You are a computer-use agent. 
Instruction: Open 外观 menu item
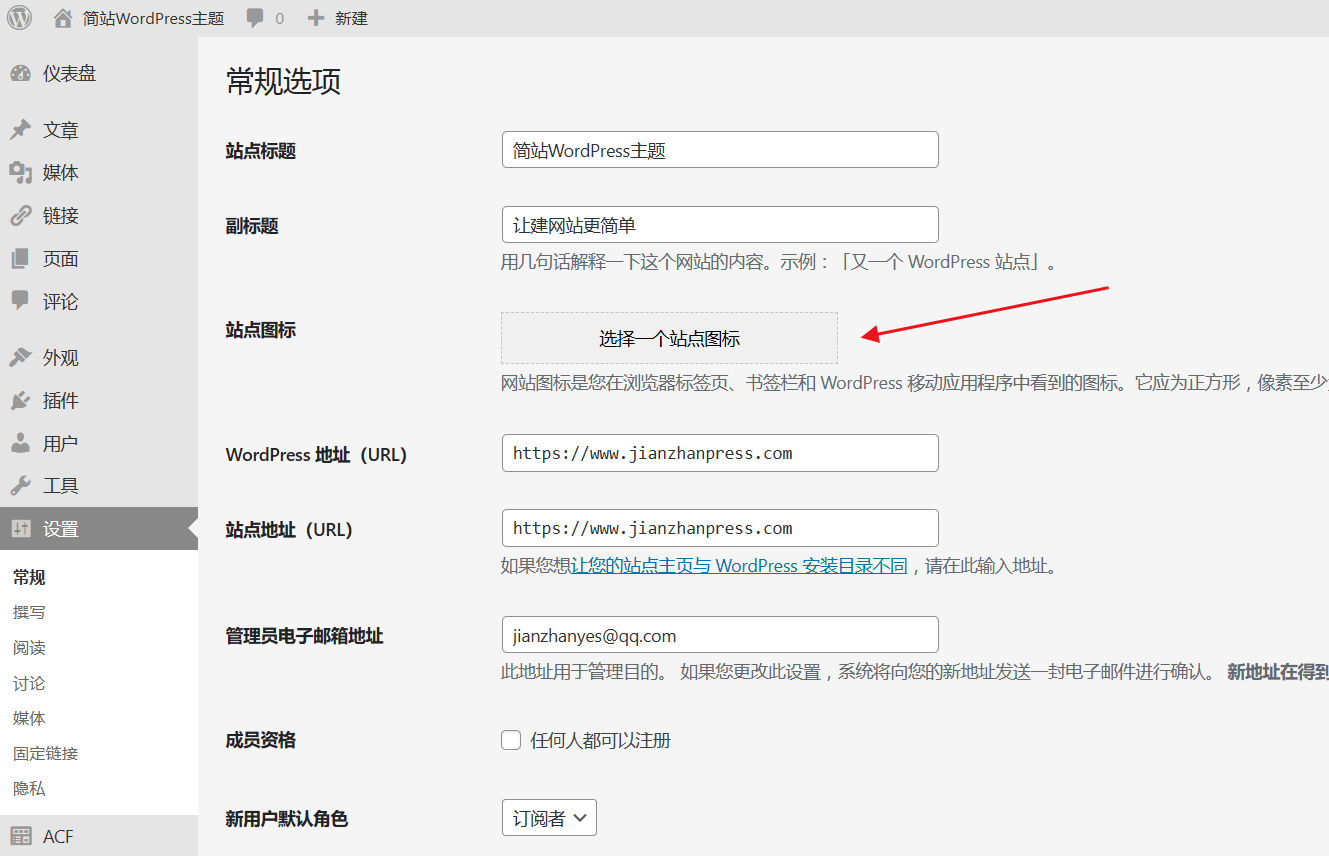coord(99,357)
